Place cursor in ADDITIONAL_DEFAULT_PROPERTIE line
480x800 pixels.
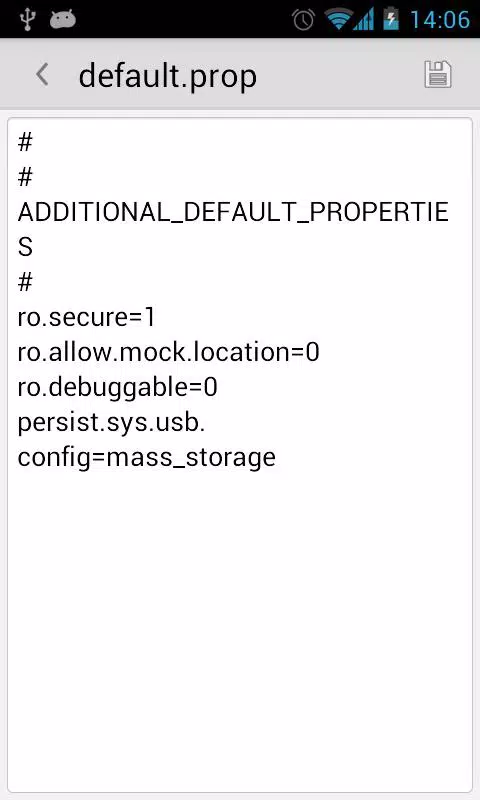tap(233, 212)
